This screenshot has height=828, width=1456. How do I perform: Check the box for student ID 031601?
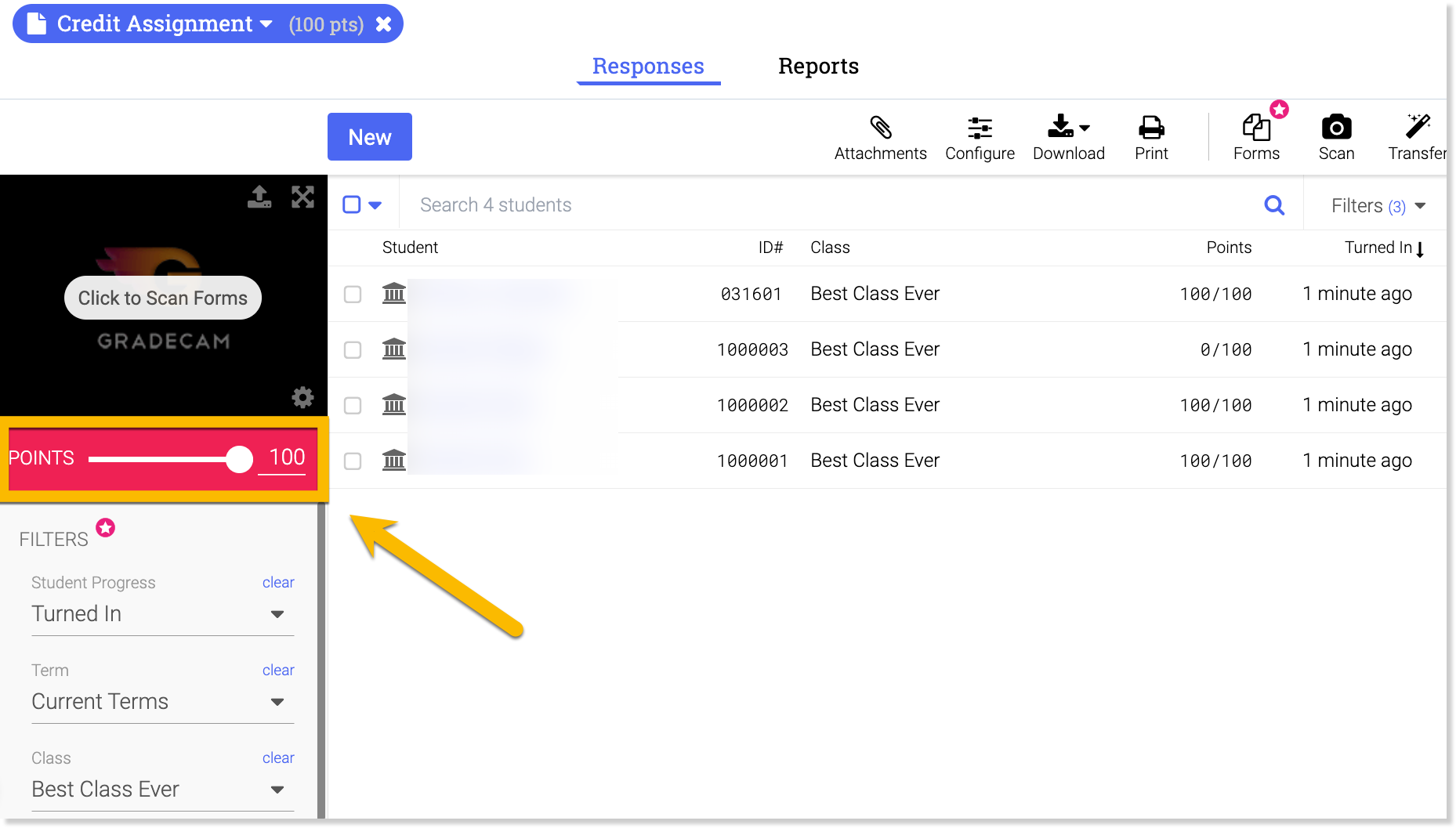(353, 295)
